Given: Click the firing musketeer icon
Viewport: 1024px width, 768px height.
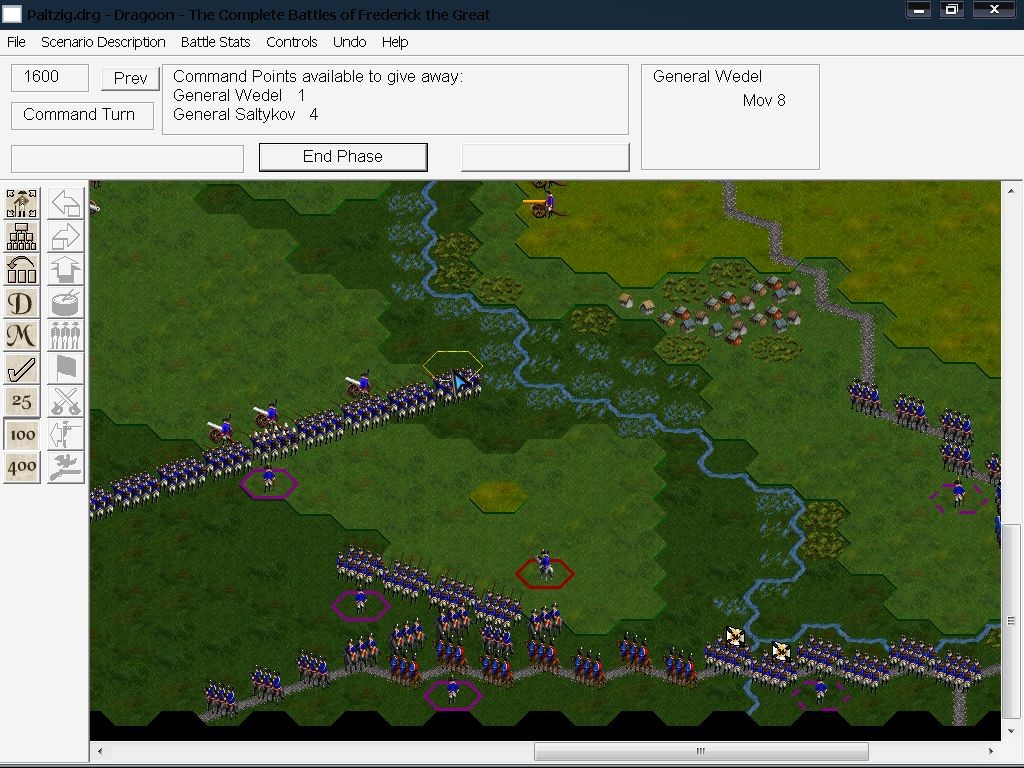Looking at the screenshot, I should coord(66,434).
